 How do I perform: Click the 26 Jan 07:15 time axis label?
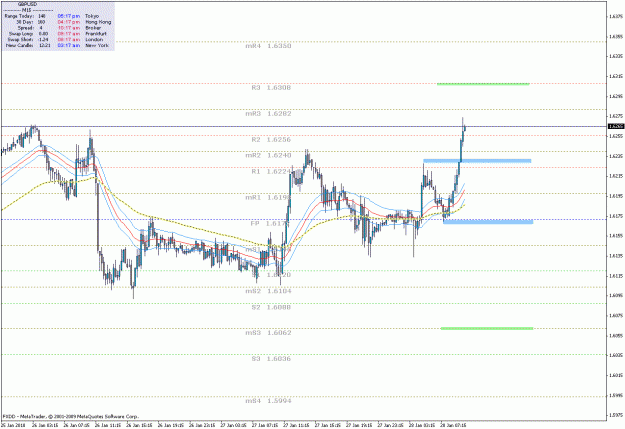click(77, 425)
